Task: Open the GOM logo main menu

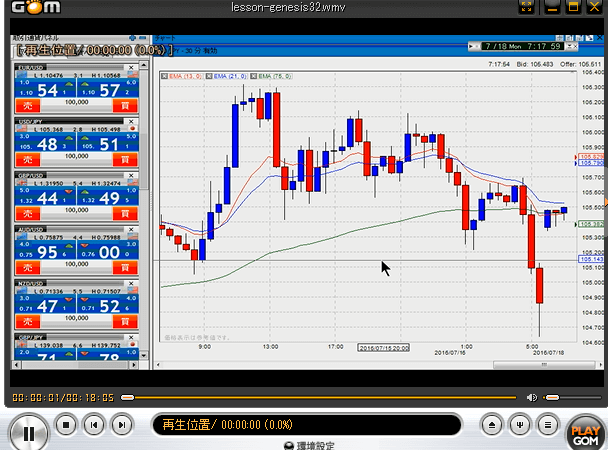Action: (x=26, y=8)
